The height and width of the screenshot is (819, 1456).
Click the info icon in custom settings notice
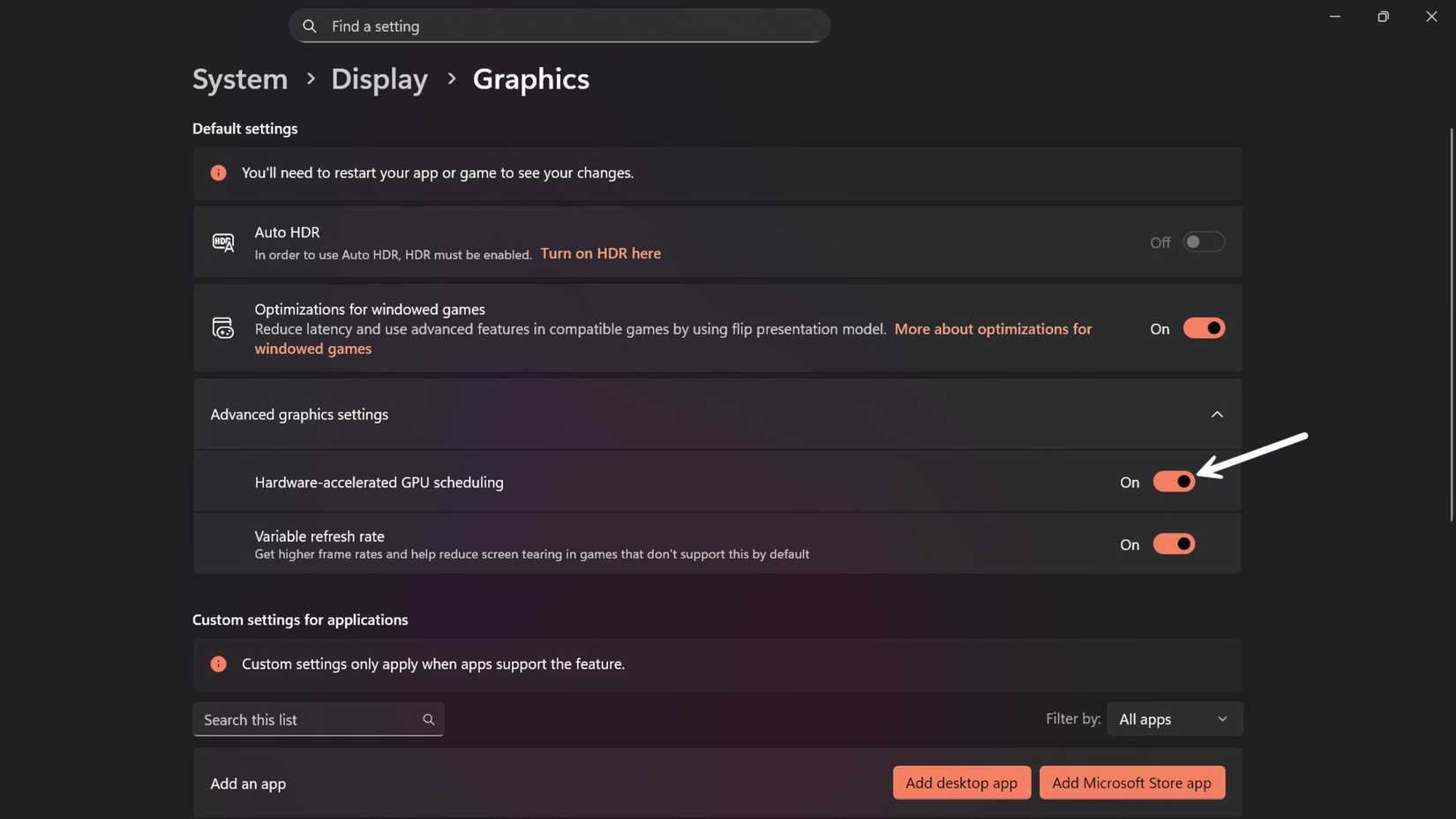[x=218, y=664]
